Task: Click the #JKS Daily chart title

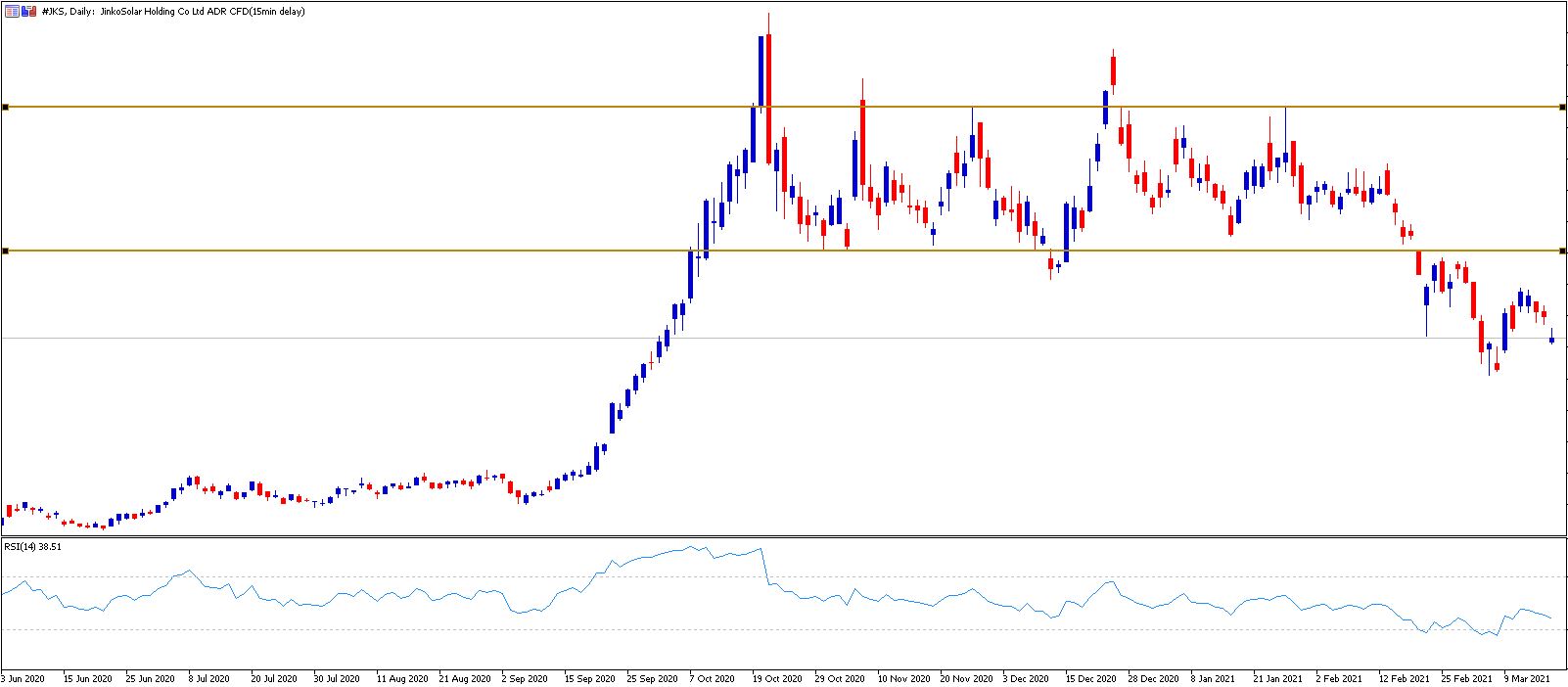Action: (x=173, y=12)
